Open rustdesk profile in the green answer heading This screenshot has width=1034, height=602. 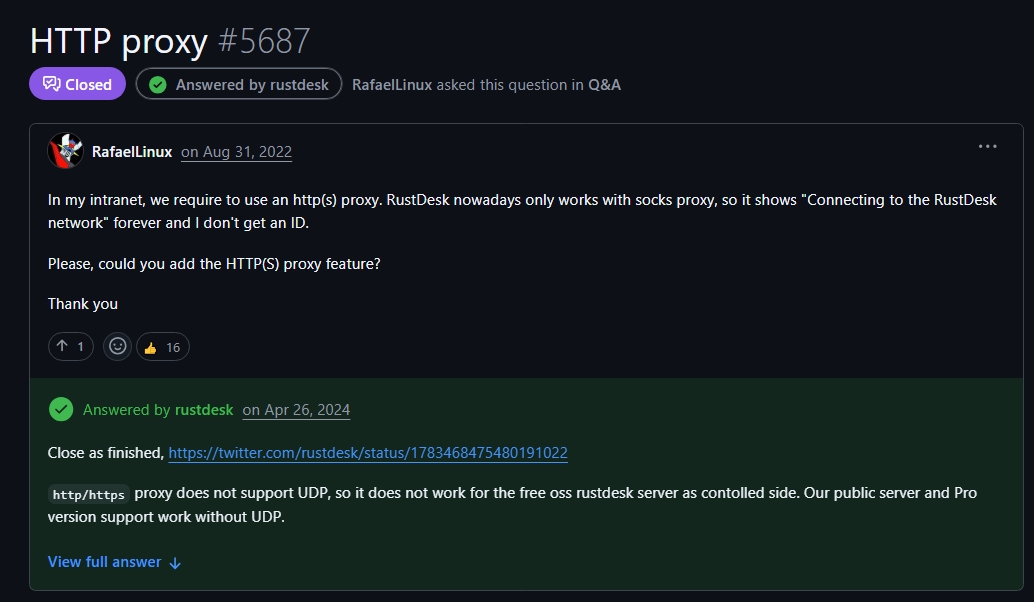coord(204,410)
